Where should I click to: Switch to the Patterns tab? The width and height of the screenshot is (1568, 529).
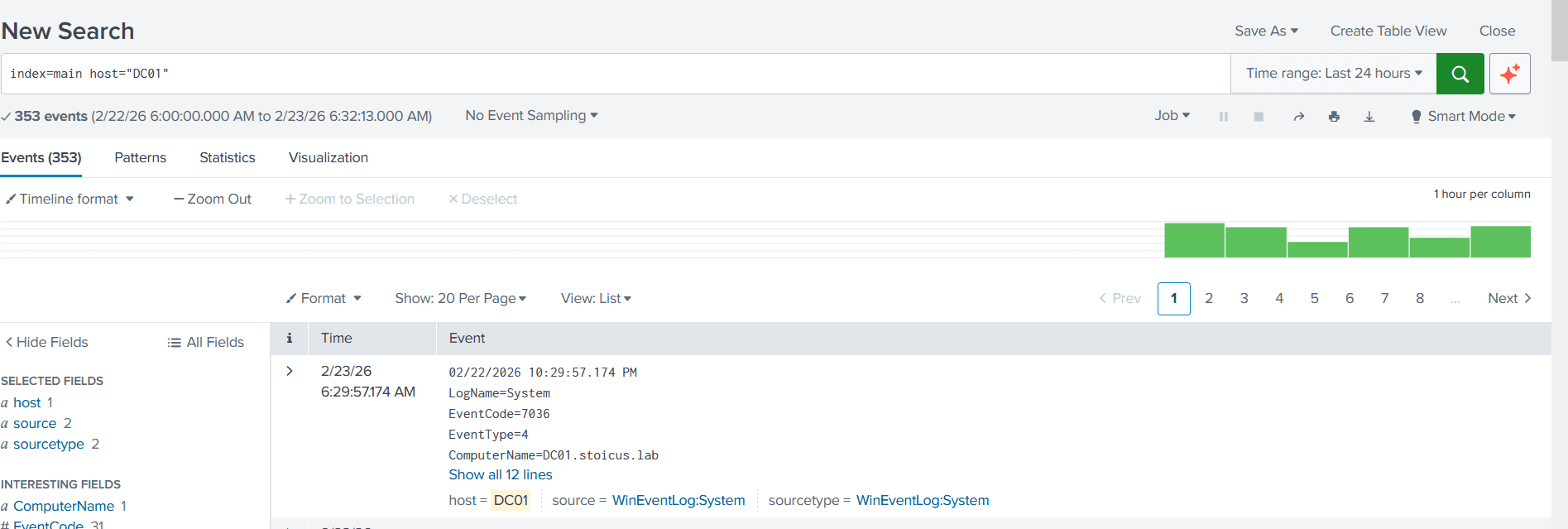pos(140,157)
